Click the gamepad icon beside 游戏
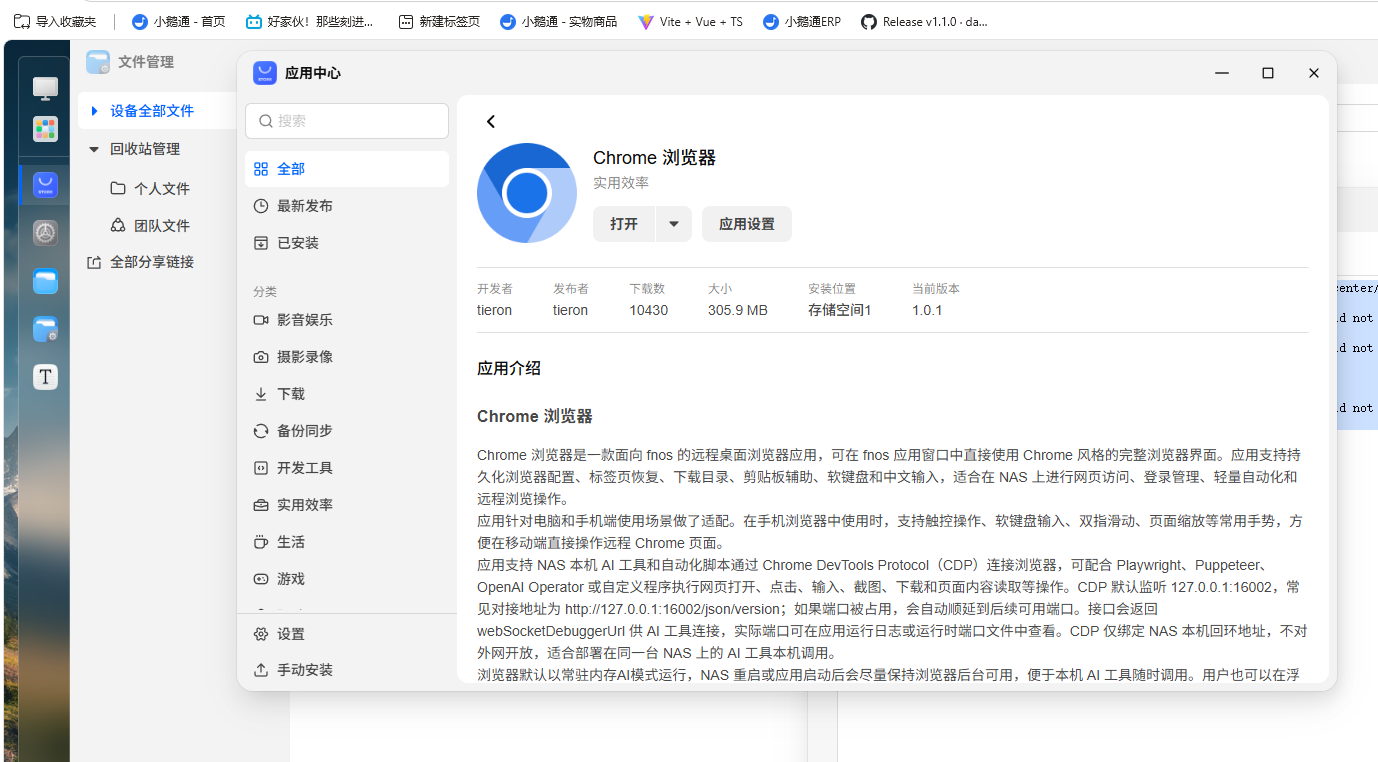 pos(261,579)
